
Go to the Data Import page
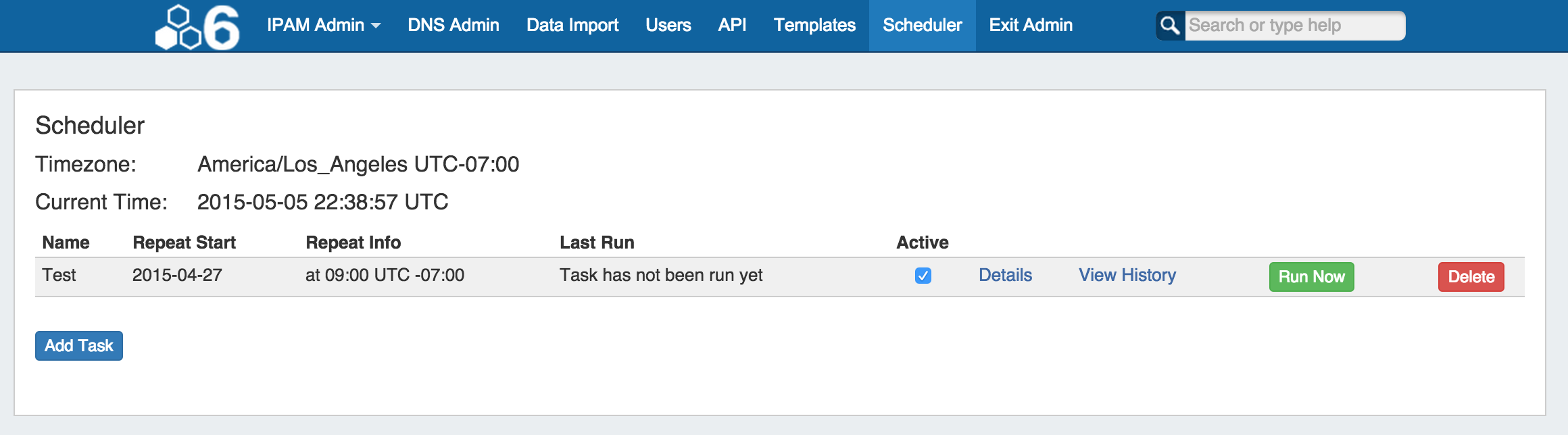(x=572, y=26)
